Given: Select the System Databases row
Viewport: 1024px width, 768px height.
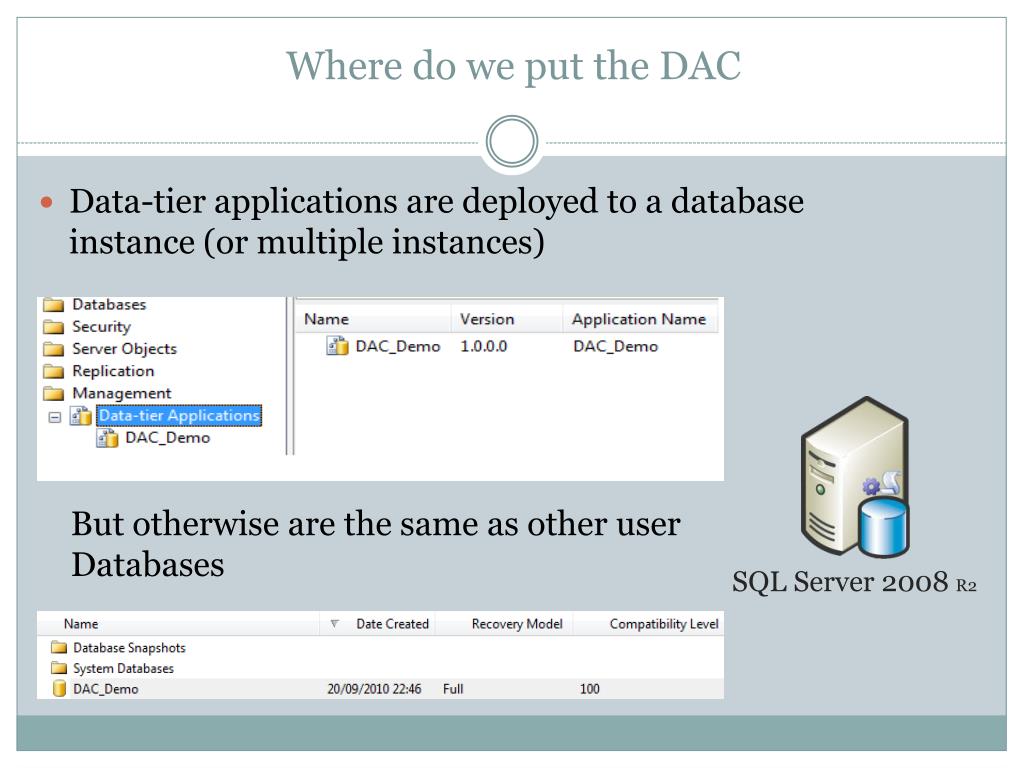Looking at the screenshot, I should point(123,668).
